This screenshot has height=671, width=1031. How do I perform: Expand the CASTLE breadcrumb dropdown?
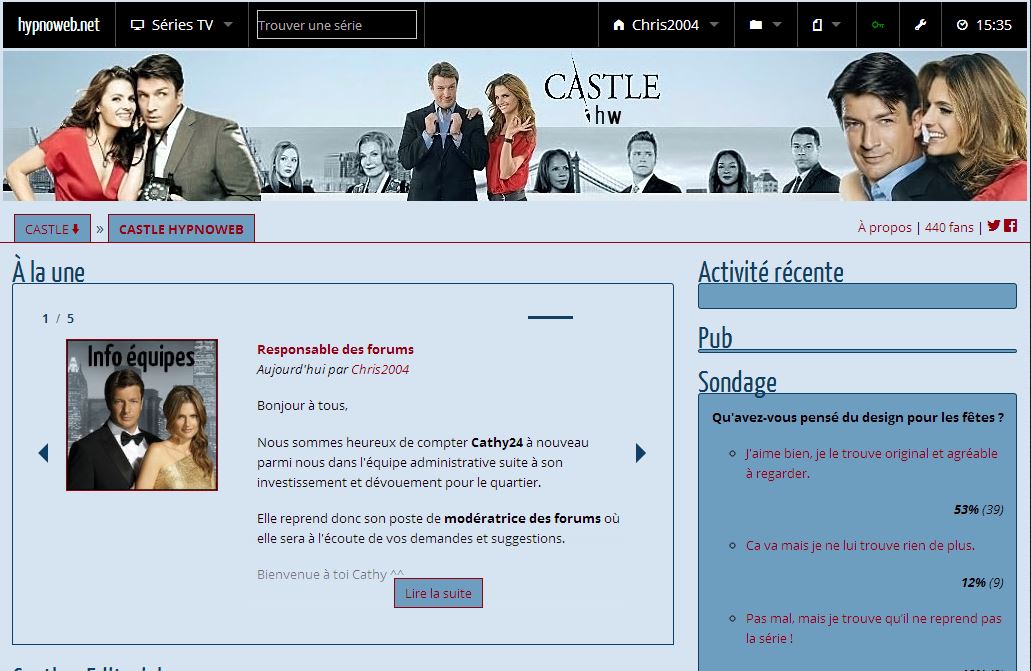click(52, 229)
